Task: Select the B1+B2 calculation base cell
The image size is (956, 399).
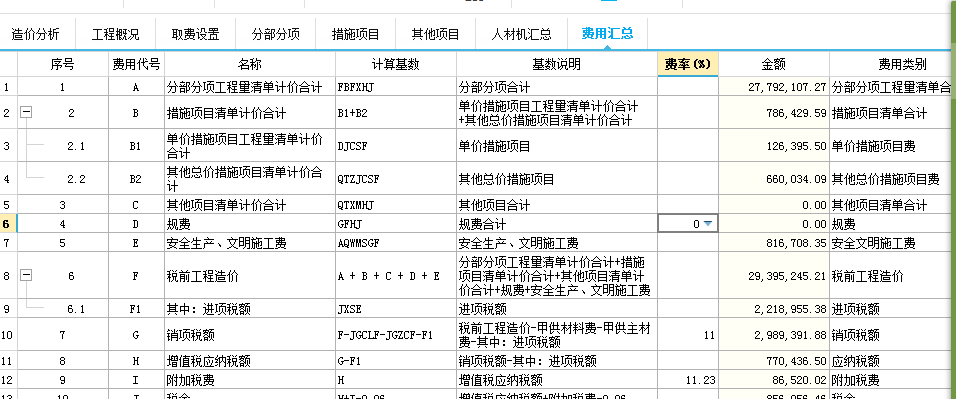Action: pos(396,113)
